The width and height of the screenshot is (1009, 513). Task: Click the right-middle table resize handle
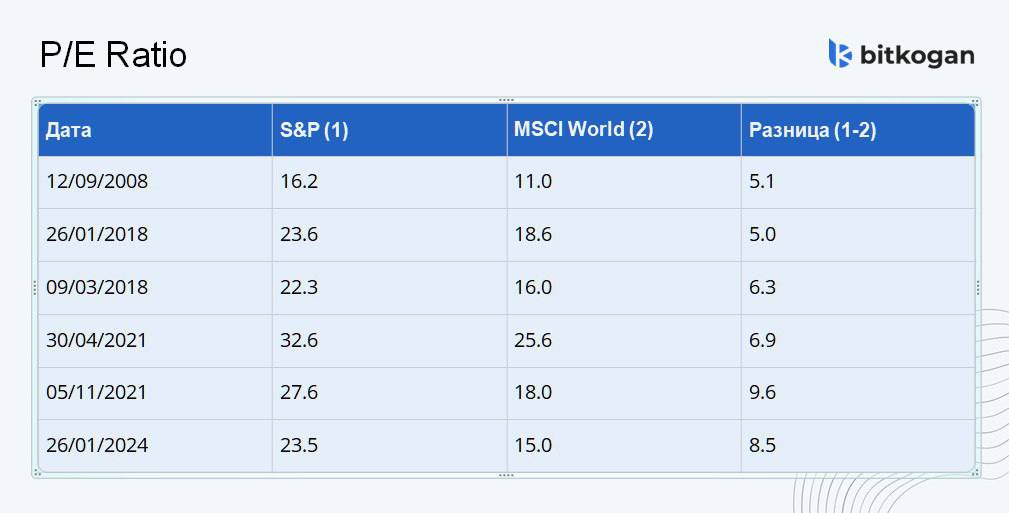pos(977,287)
